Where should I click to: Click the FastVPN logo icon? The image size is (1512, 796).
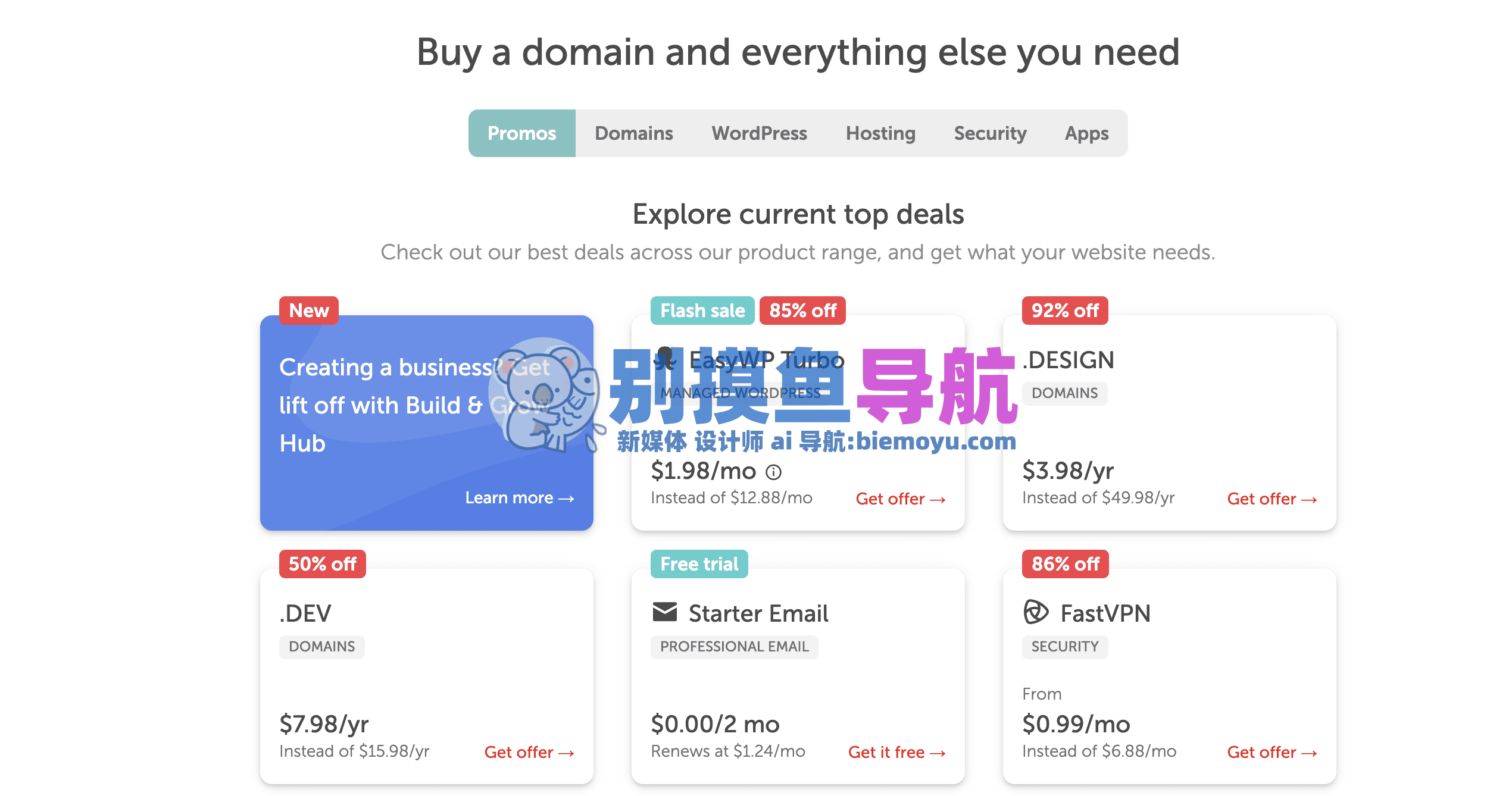(1036, 612)
